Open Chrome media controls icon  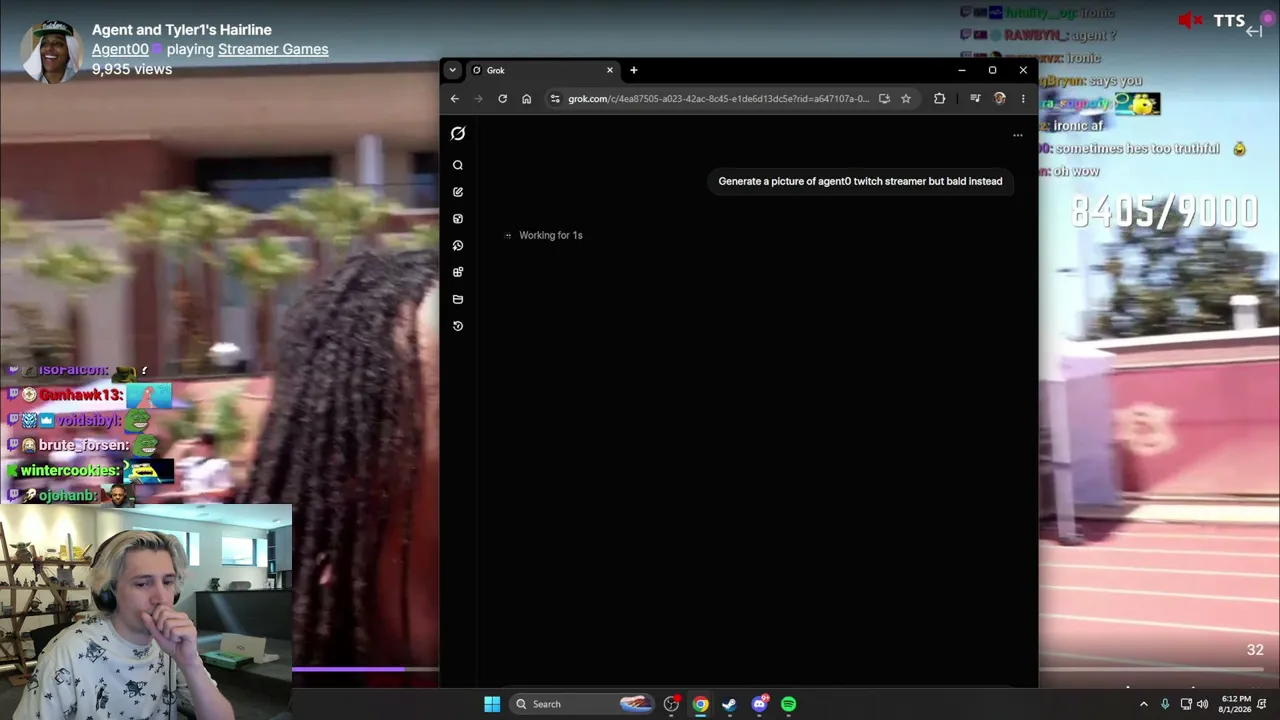click(975, 99)
